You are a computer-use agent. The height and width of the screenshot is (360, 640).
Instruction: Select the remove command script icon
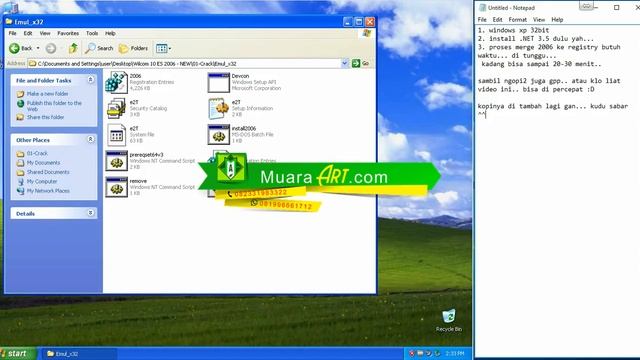point(116,187)
